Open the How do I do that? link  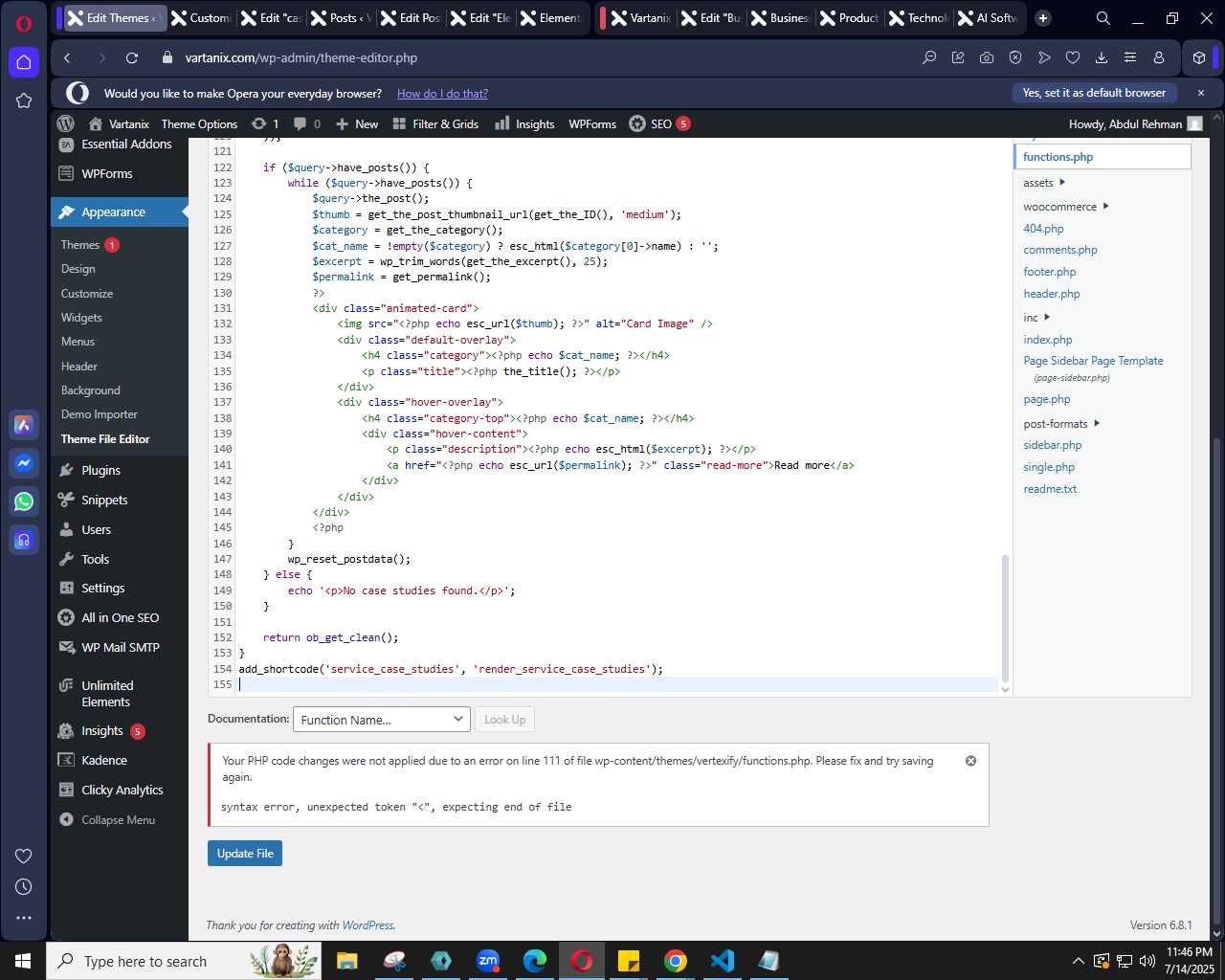[x=442, y=94]
